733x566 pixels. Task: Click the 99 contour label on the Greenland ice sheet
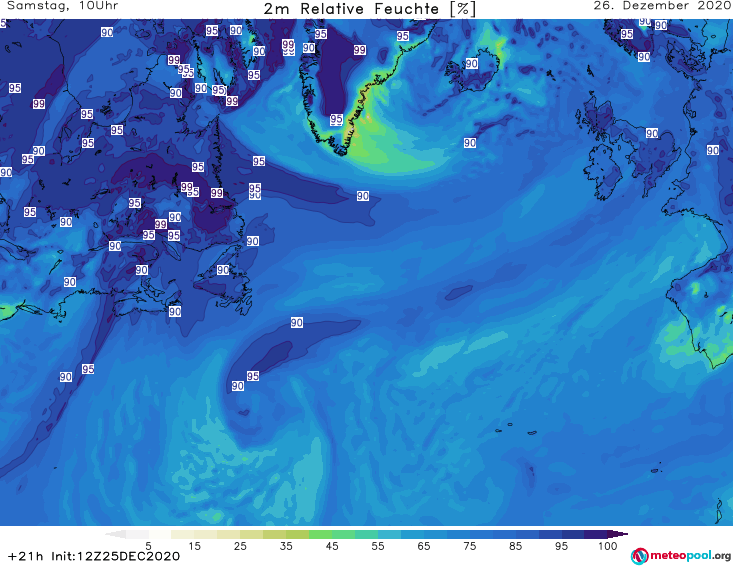tap(359, 50)
